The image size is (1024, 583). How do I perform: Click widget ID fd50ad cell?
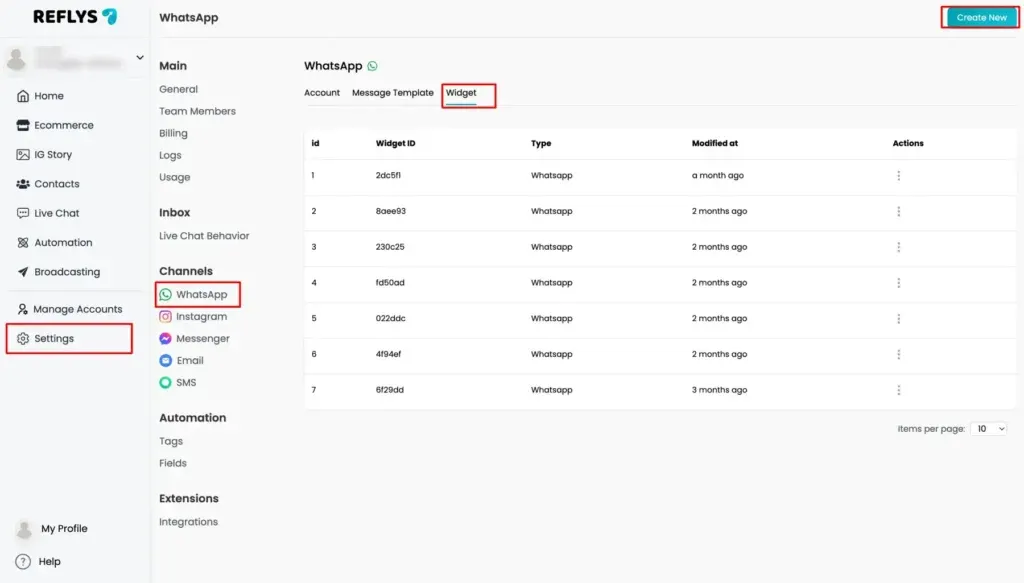click(390, 283)
